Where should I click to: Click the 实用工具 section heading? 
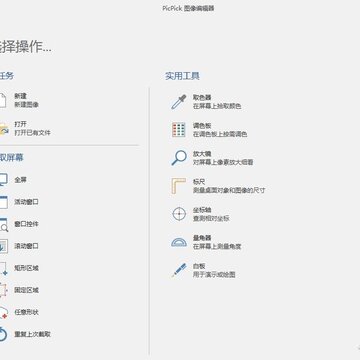tap(182, 76)
